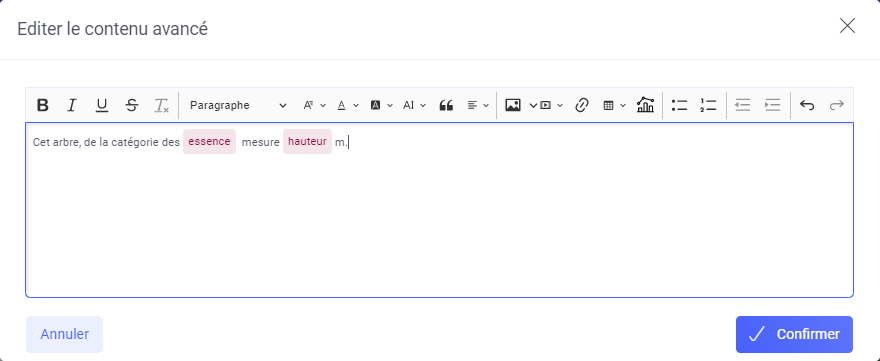Click the decrease indent icon

(x=742, y=105)
